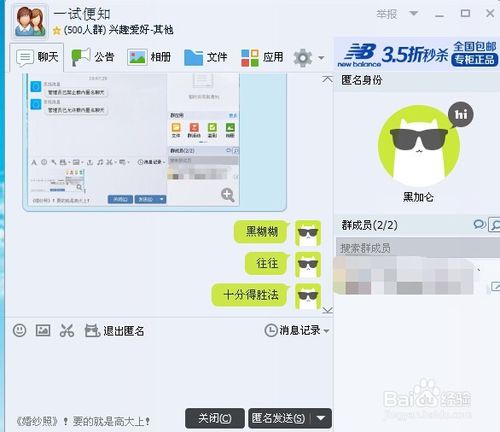
Task: Click the magnifier on the shared screenshot
Action: (x=228, y=195)
